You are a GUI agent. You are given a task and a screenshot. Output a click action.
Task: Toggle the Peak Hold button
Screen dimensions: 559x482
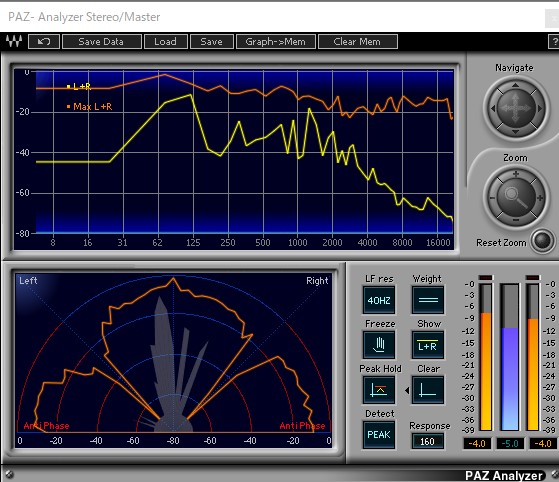[x=379, y=390]
